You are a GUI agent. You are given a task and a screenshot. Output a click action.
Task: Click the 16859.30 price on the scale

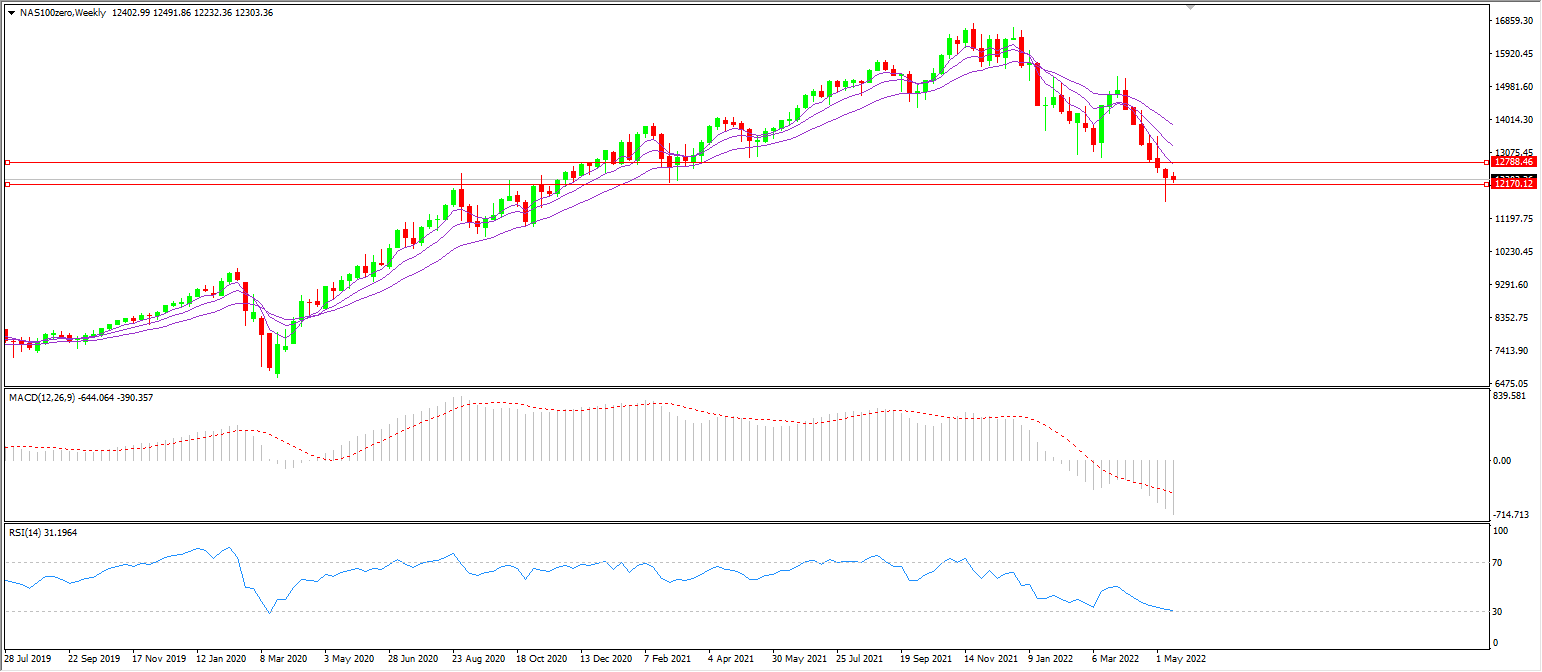(x=1511, y=21)
